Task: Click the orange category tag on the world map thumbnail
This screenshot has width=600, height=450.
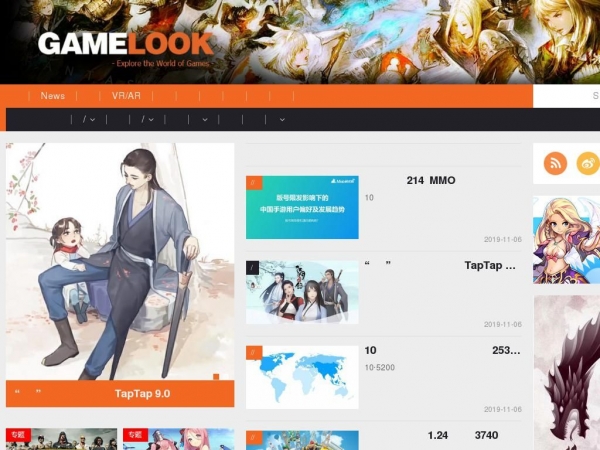Action: [x=254, y=353]
